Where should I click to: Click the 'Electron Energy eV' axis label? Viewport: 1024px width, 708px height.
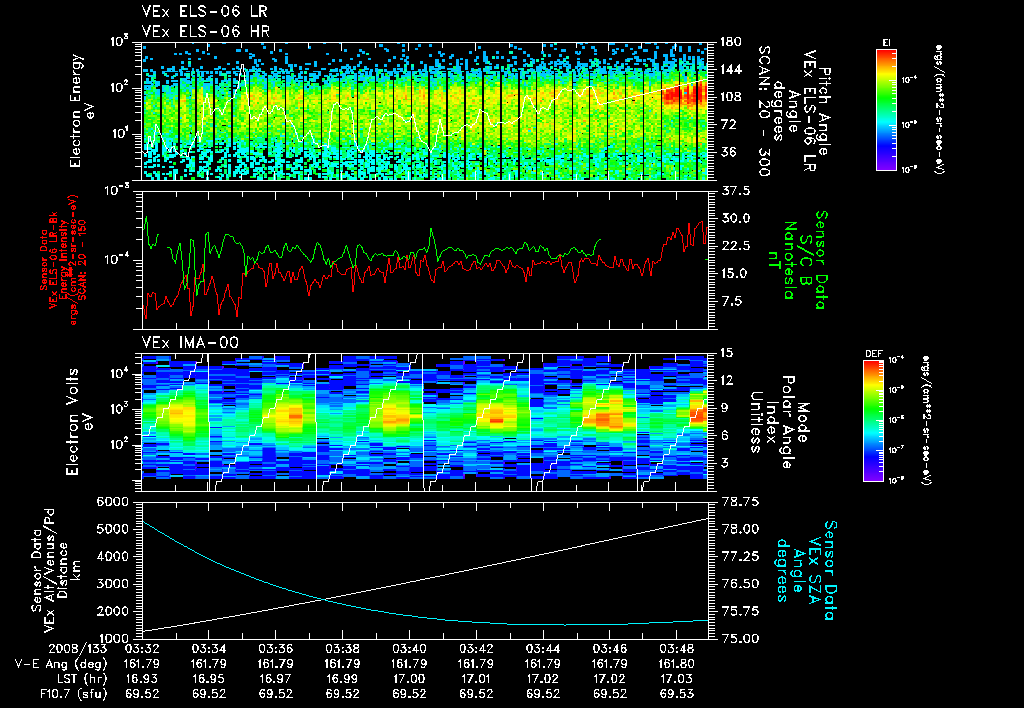pos(83,111)
